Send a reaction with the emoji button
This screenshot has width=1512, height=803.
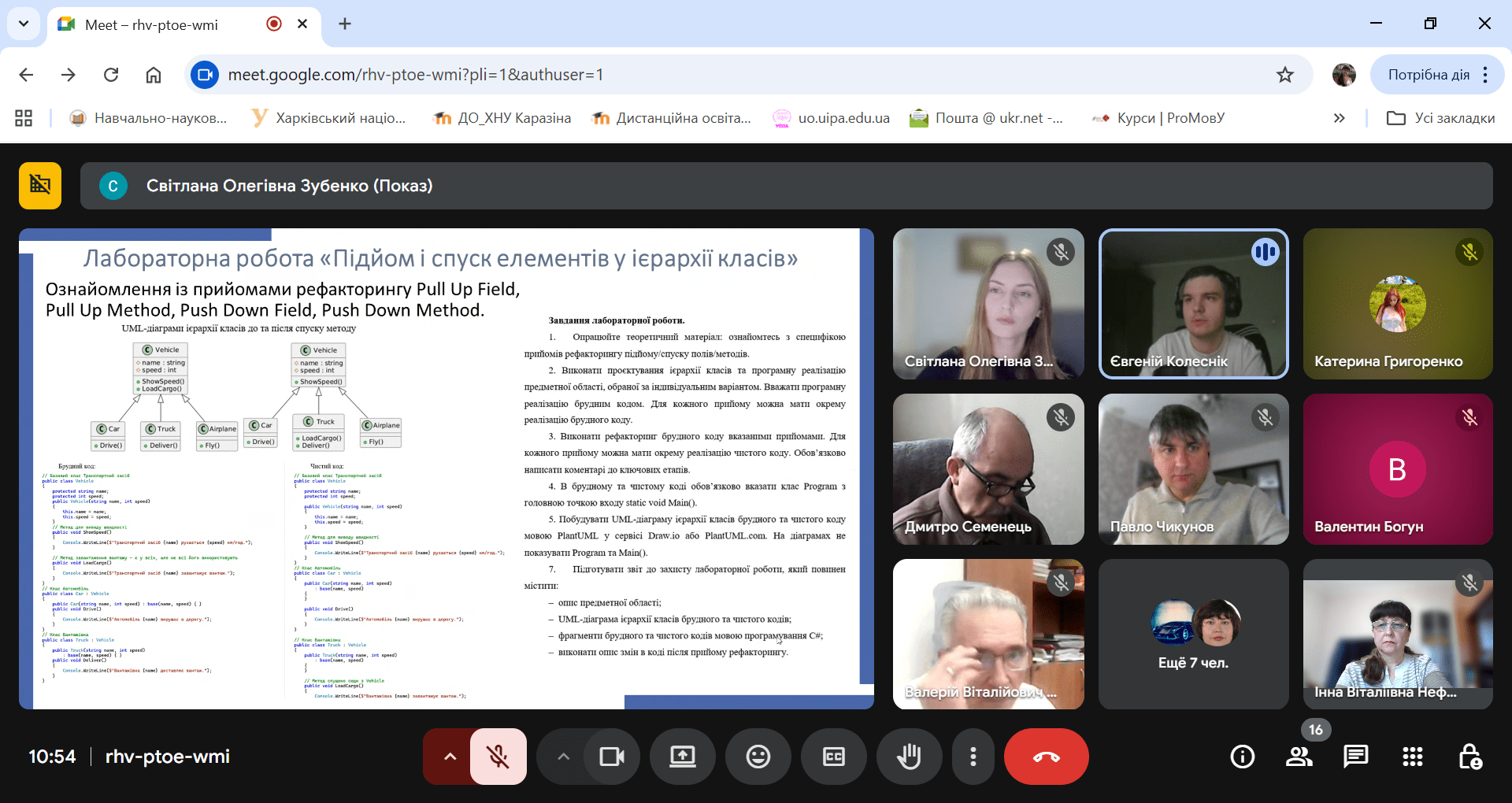758,757
